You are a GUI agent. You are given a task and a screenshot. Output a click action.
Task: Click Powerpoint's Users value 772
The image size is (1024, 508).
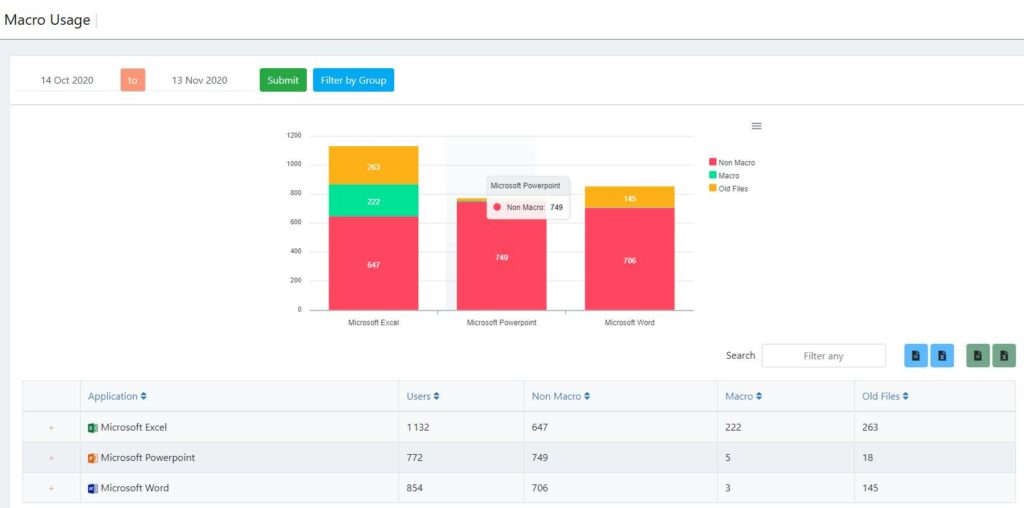coord(415,458)
